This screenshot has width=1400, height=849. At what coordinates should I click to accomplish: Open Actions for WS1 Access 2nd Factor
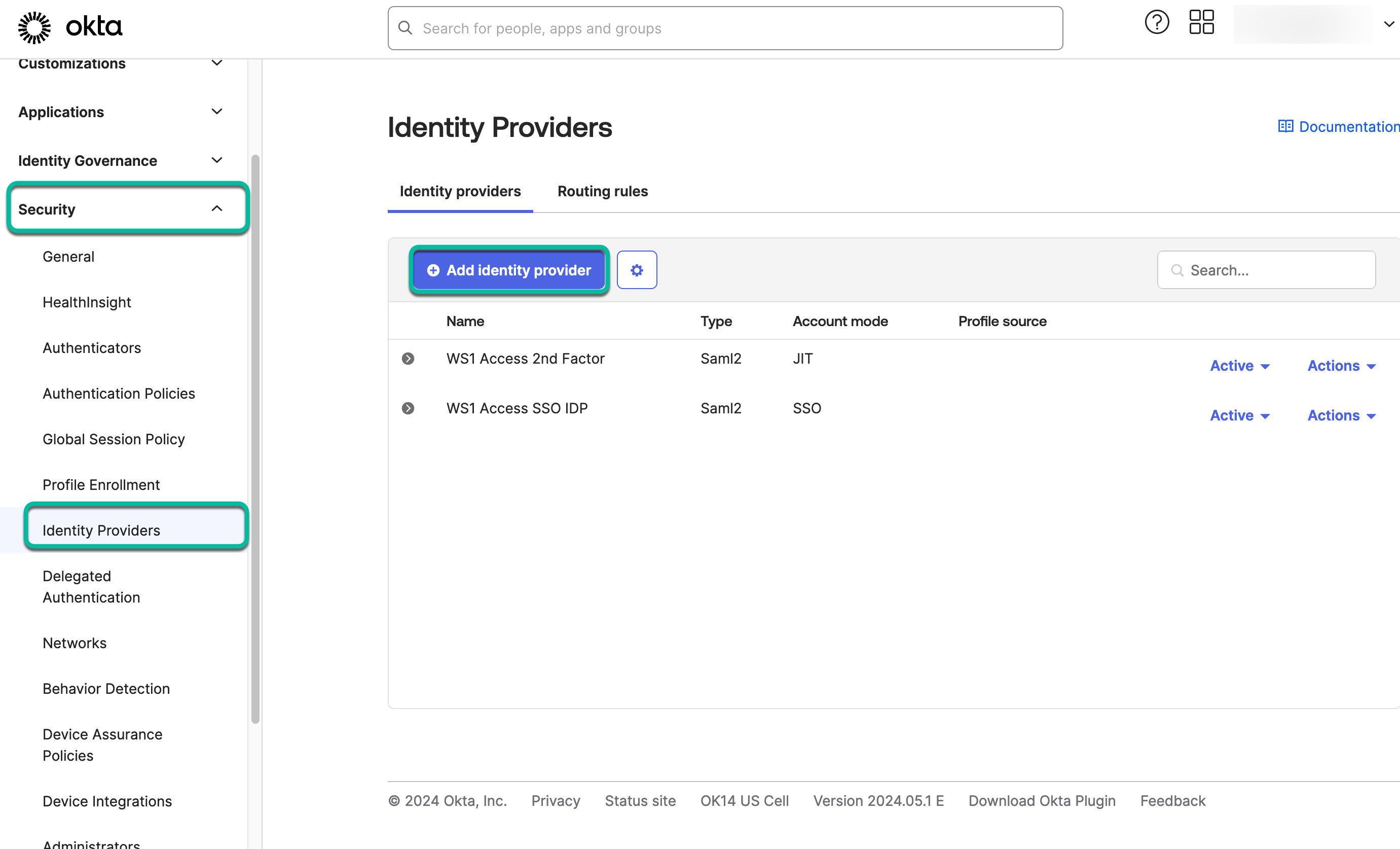click(x=1340, y=365)
